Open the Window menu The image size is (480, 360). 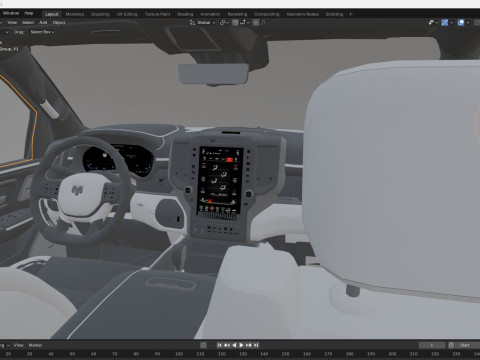11,13
